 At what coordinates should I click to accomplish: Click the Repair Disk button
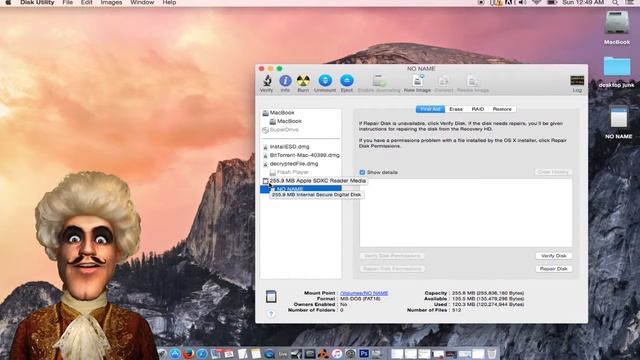tap(553, 269)
